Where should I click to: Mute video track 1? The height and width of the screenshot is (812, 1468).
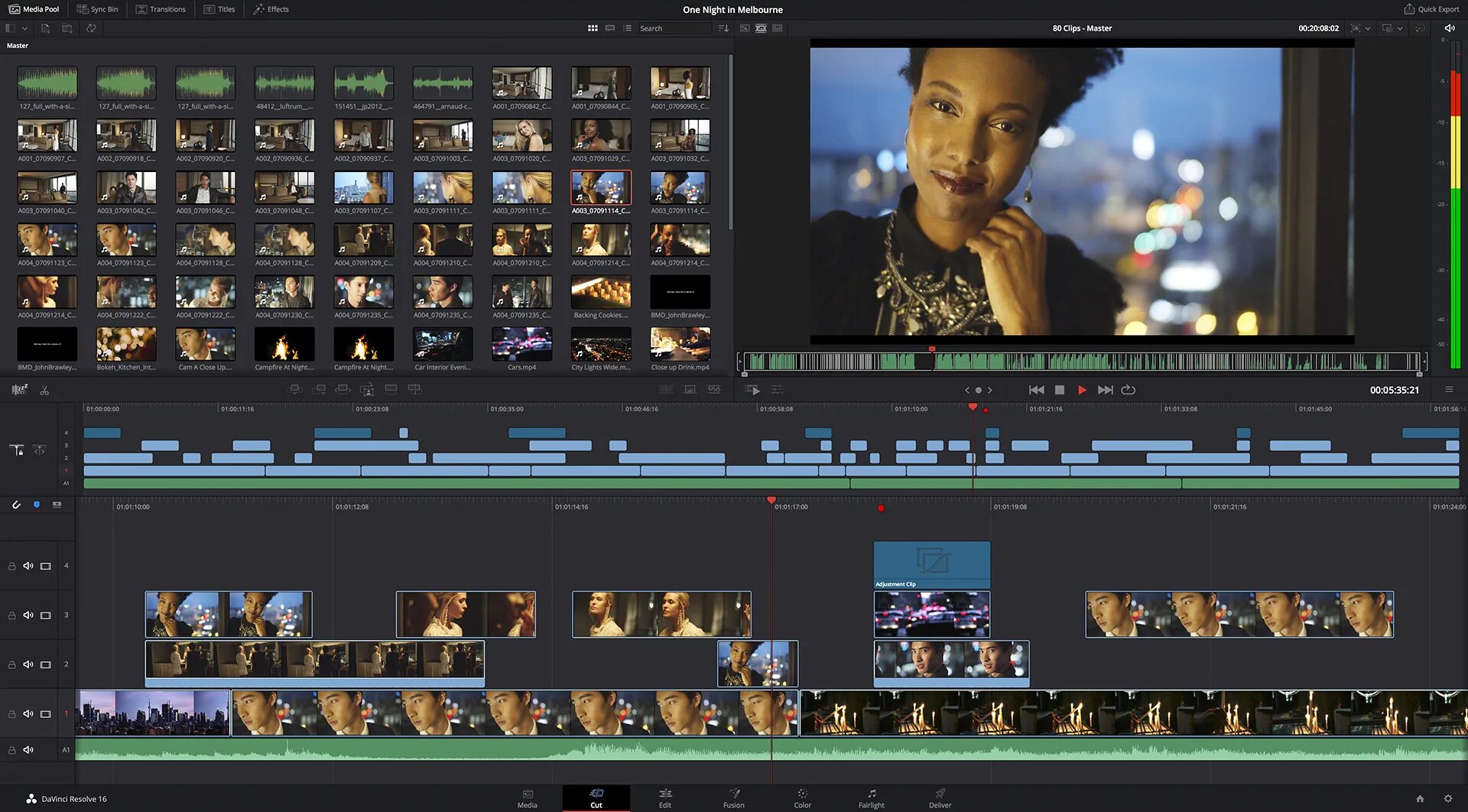coord(28,713)
